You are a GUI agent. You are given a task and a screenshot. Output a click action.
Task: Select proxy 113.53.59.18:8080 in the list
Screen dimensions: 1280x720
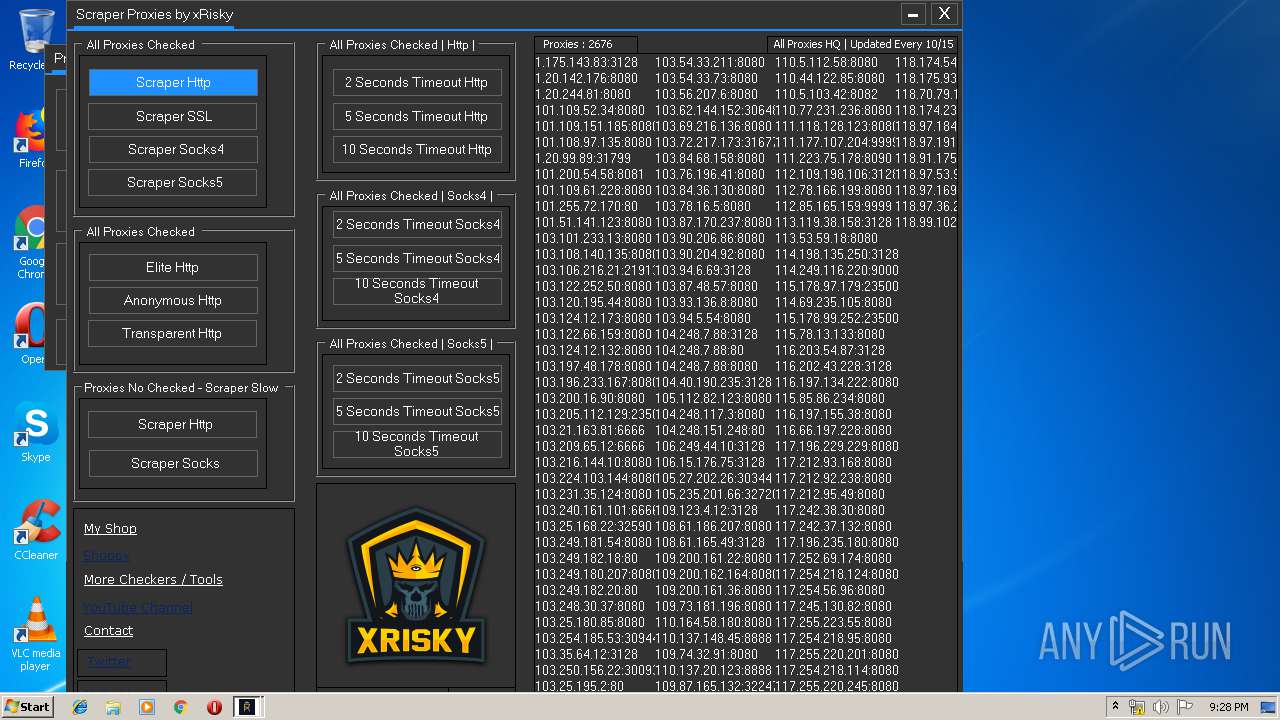(x=826, y=238)
